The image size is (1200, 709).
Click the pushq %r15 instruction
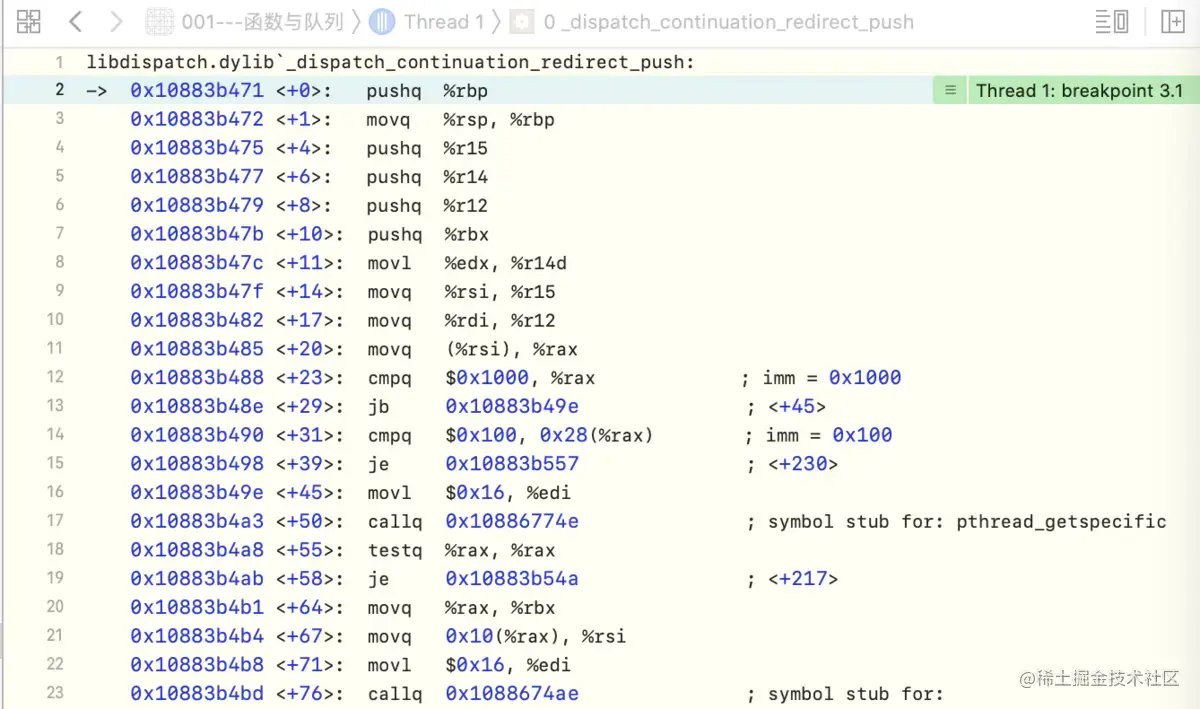(x=427, y=148)
